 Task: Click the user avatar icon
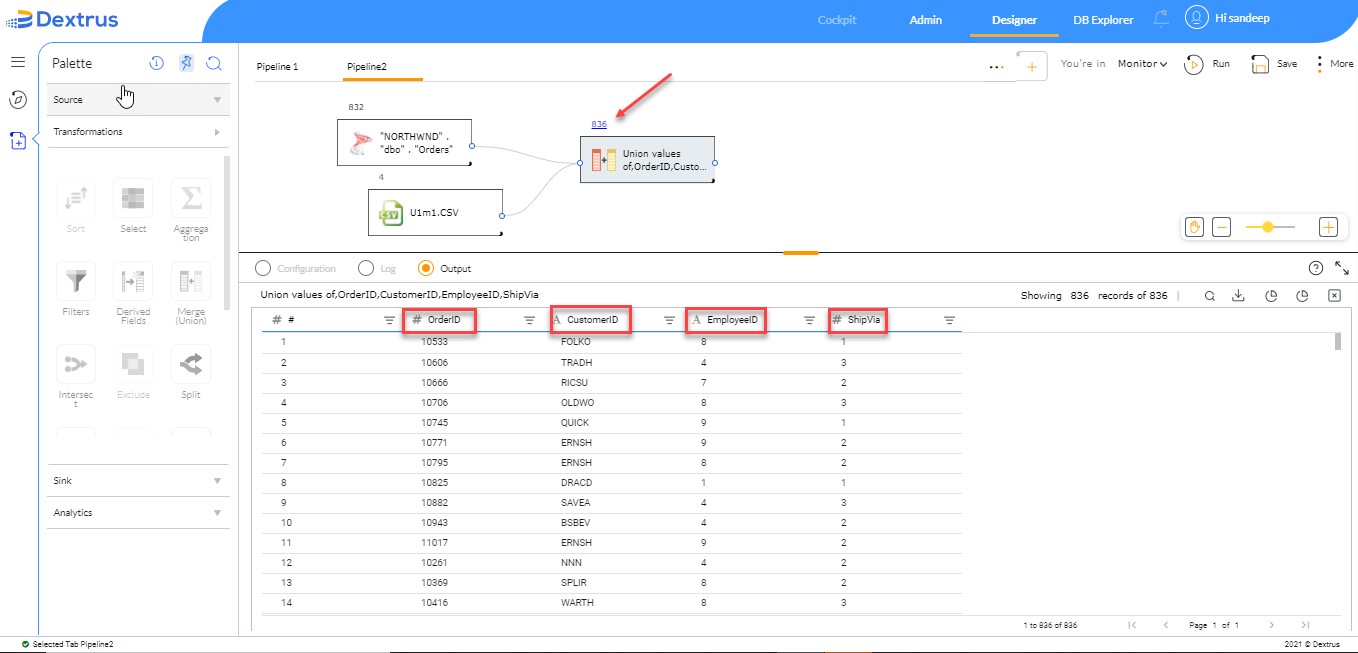click(1196, 18)
